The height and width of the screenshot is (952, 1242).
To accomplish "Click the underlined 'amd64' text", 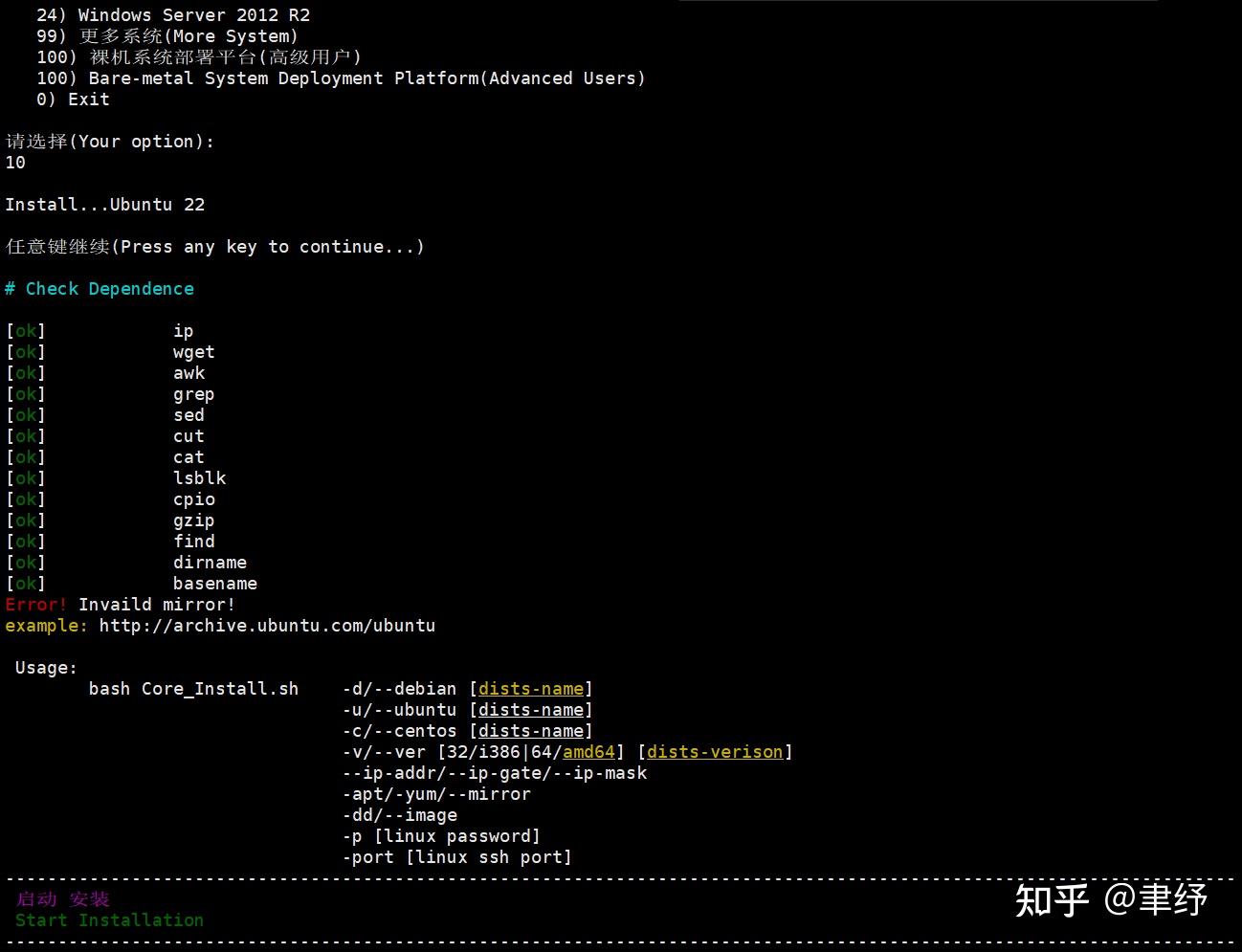I will coord(588,752).
